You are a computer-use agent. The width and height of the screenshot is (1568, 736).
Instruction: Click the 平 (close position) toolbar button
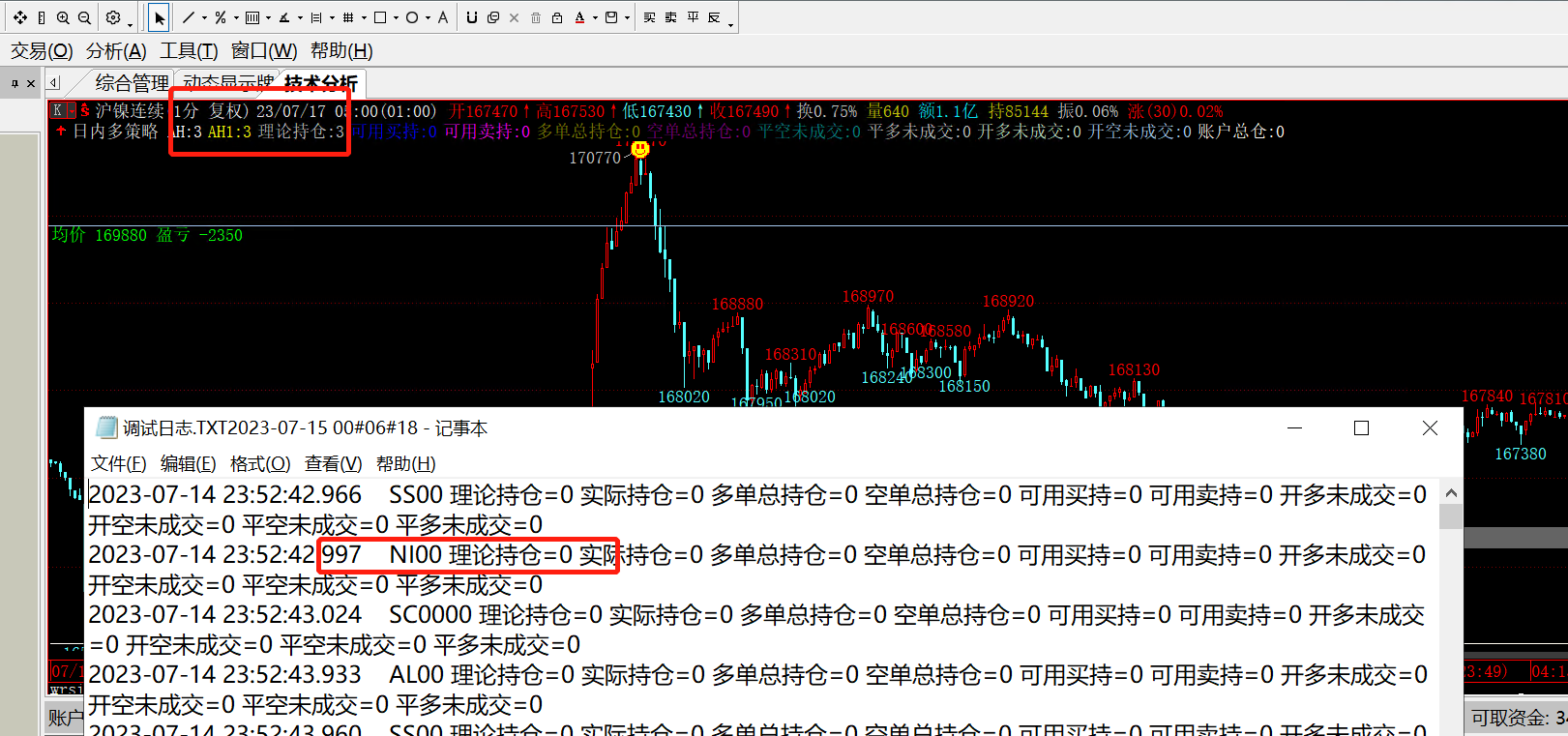(x=693, y=17)
